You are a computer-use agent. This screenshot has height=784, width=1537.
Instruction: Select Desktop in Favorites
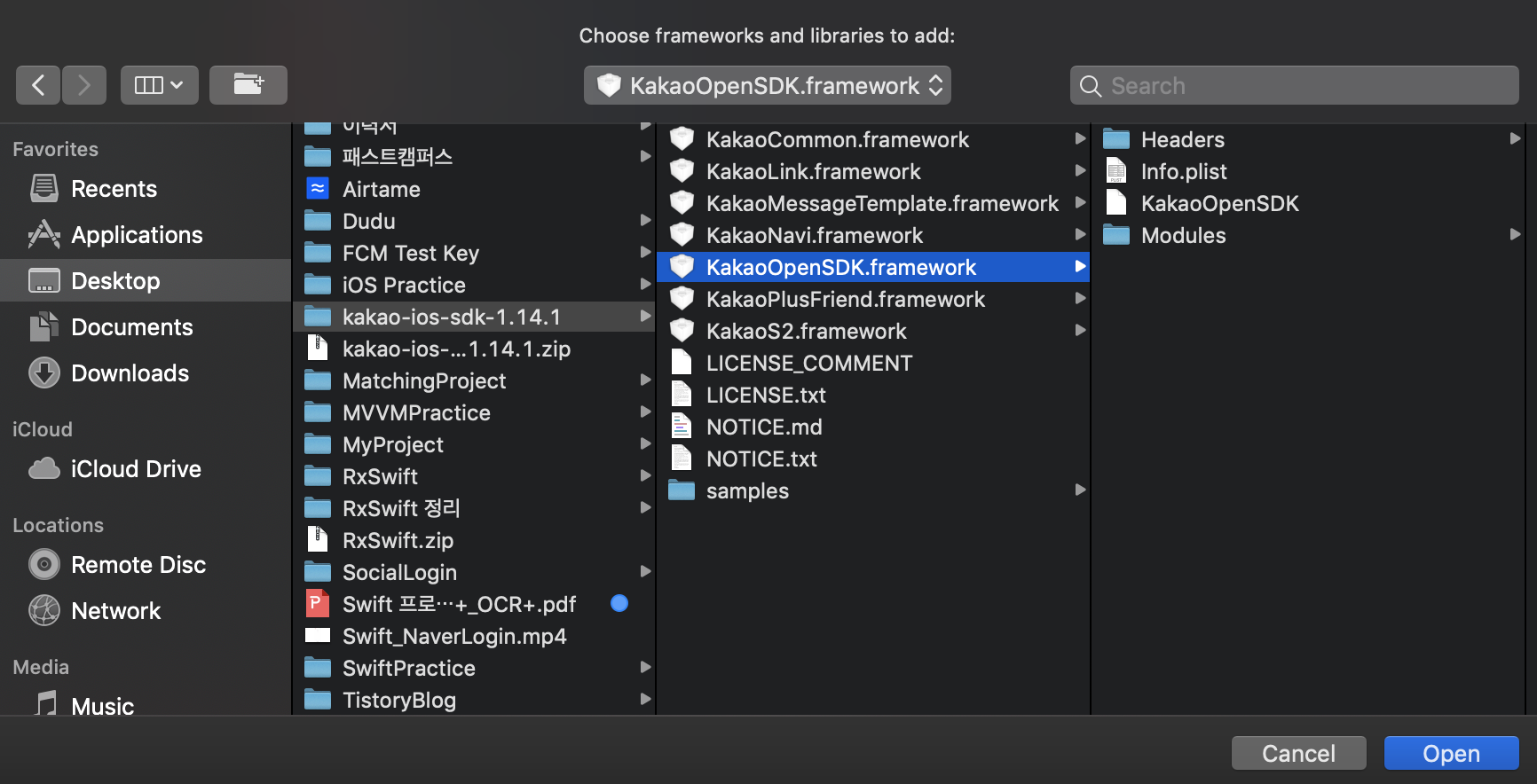(x=146, y=281)
